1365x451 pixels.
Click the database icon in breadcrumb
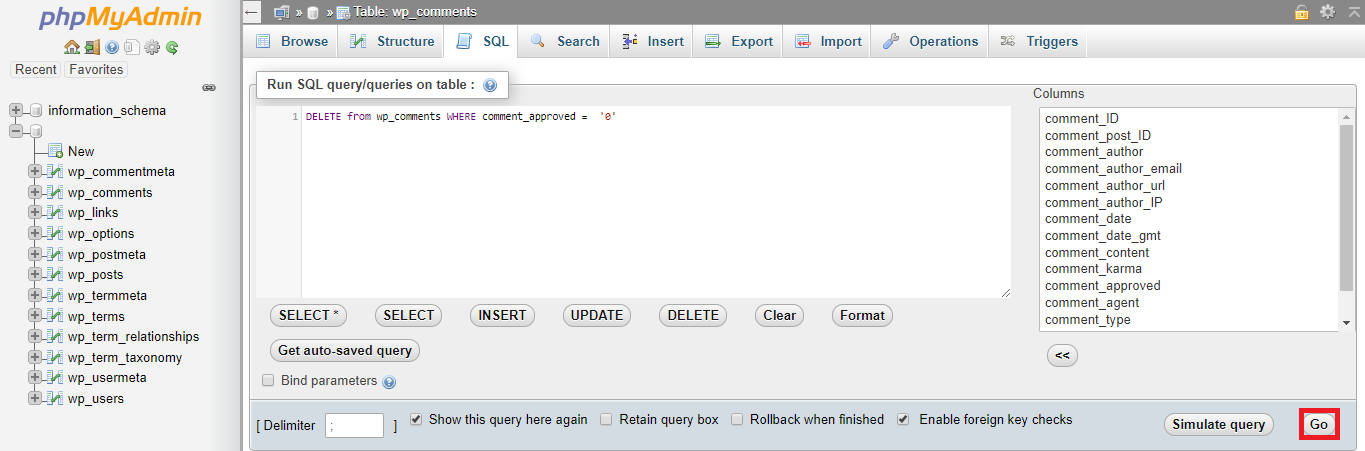coord(313,12)
